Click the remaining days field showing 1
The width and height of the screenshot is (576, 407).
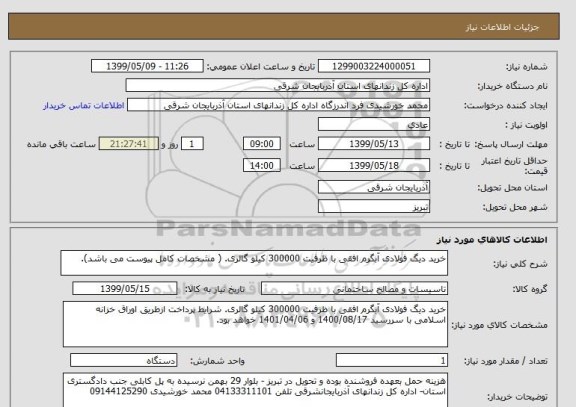point(192,144)
